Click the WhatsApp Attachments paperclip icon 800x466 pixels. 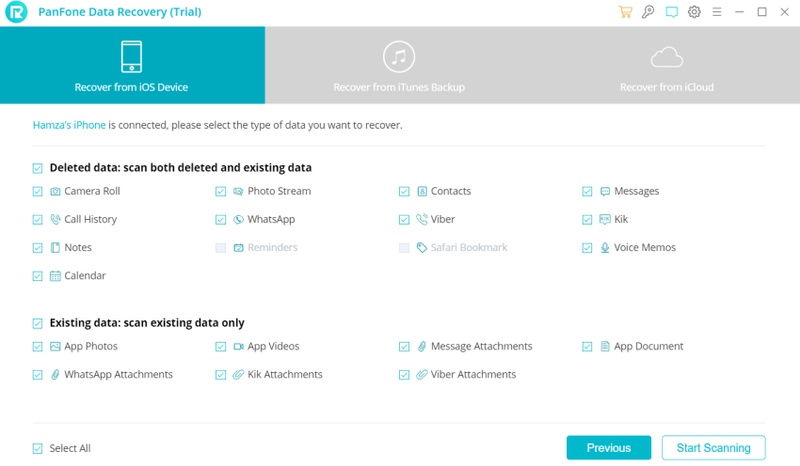(55, 375)
